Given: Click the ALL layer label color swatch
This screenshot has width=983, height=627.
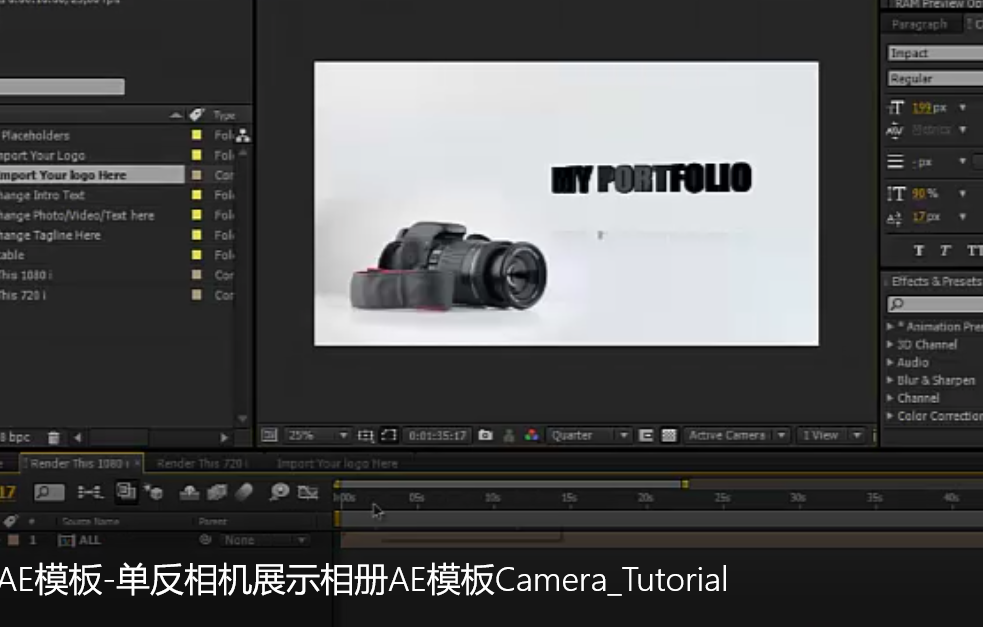Looking at the screenshot, I should pyautogui.click(x=13, y=540).
